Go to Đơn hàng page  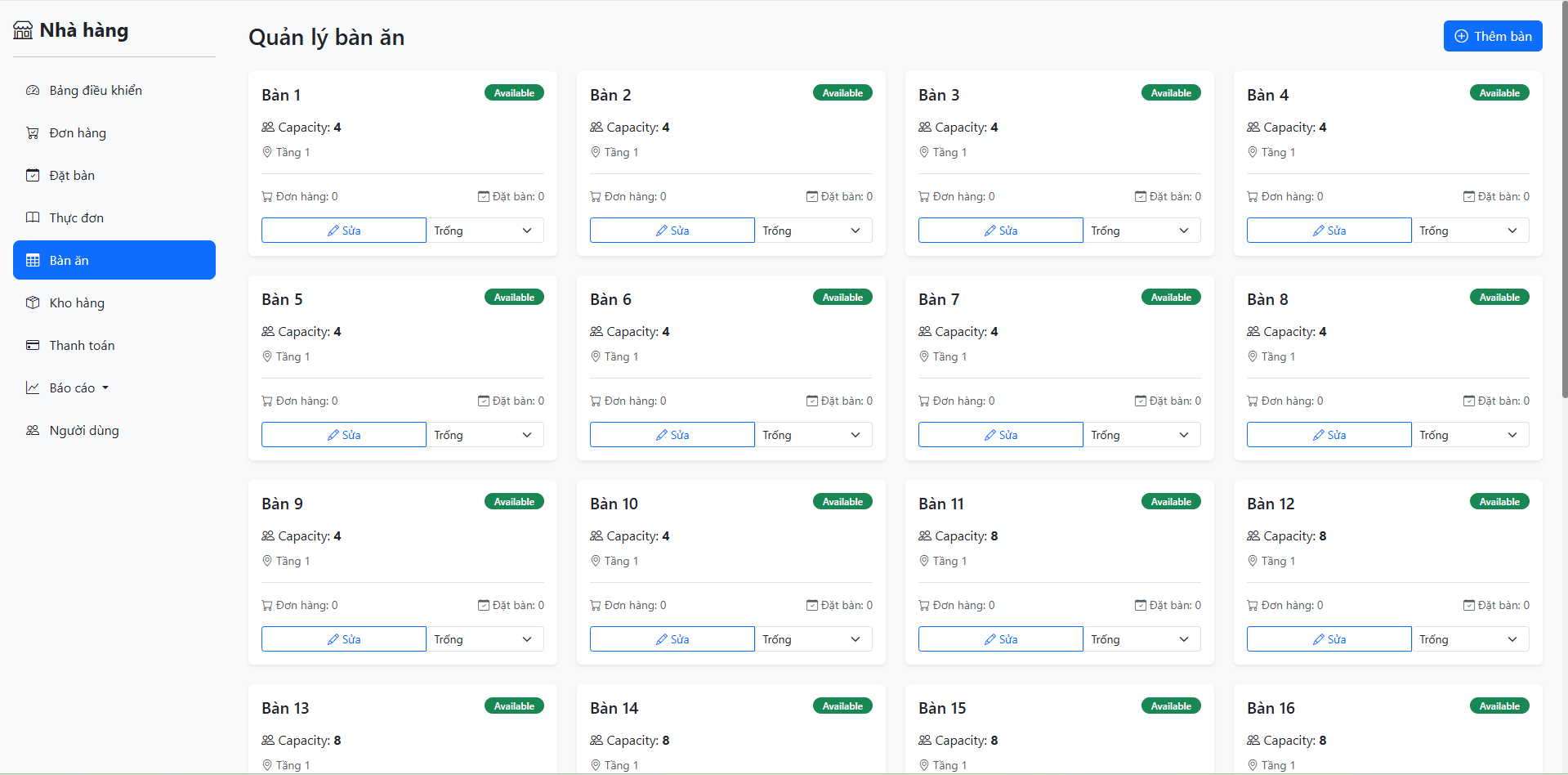[x=114, y=132]
